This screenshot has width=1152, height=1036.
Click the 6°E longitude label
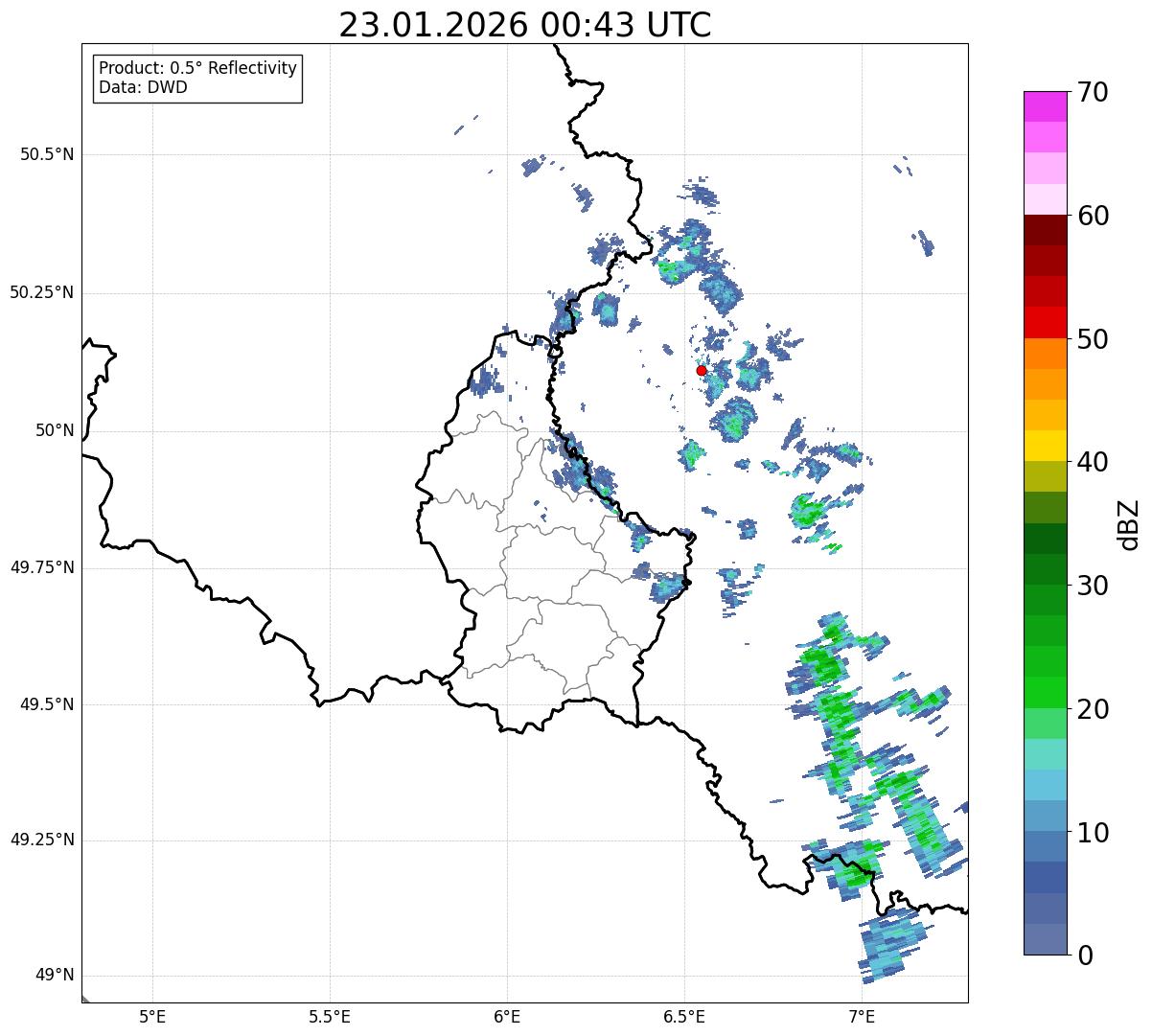tap(507, 1016)
